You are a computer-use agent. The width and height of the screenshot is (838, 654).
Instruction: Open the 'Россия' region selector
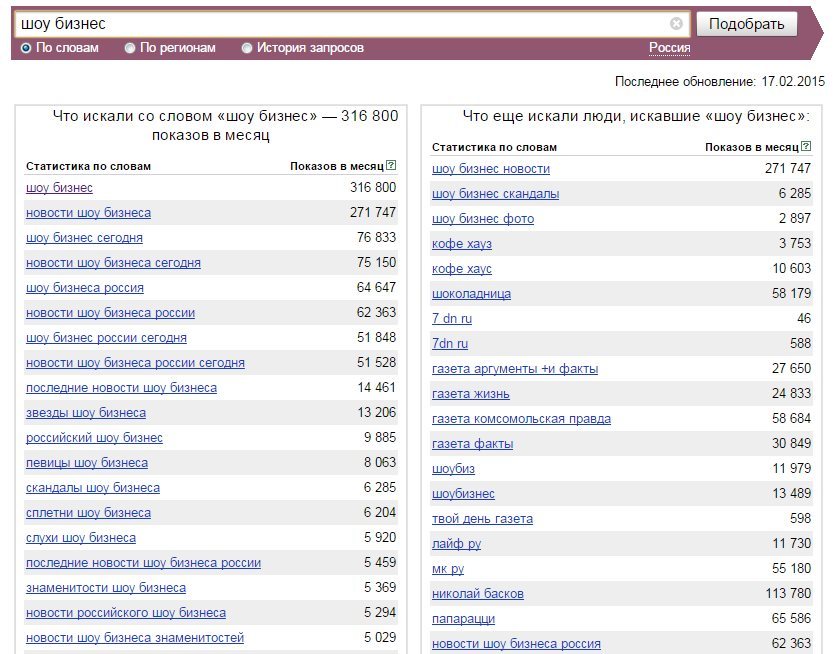[x=670, y=48]
